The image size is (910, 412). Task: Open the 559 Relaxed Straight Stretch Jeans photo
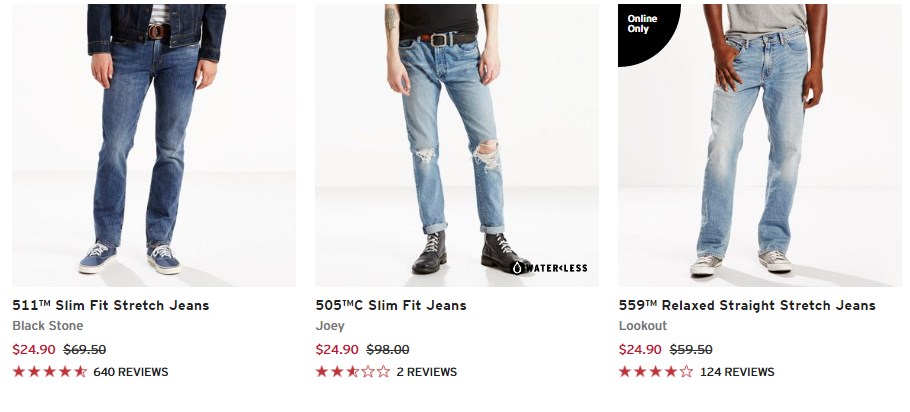(x=760, y=145)
